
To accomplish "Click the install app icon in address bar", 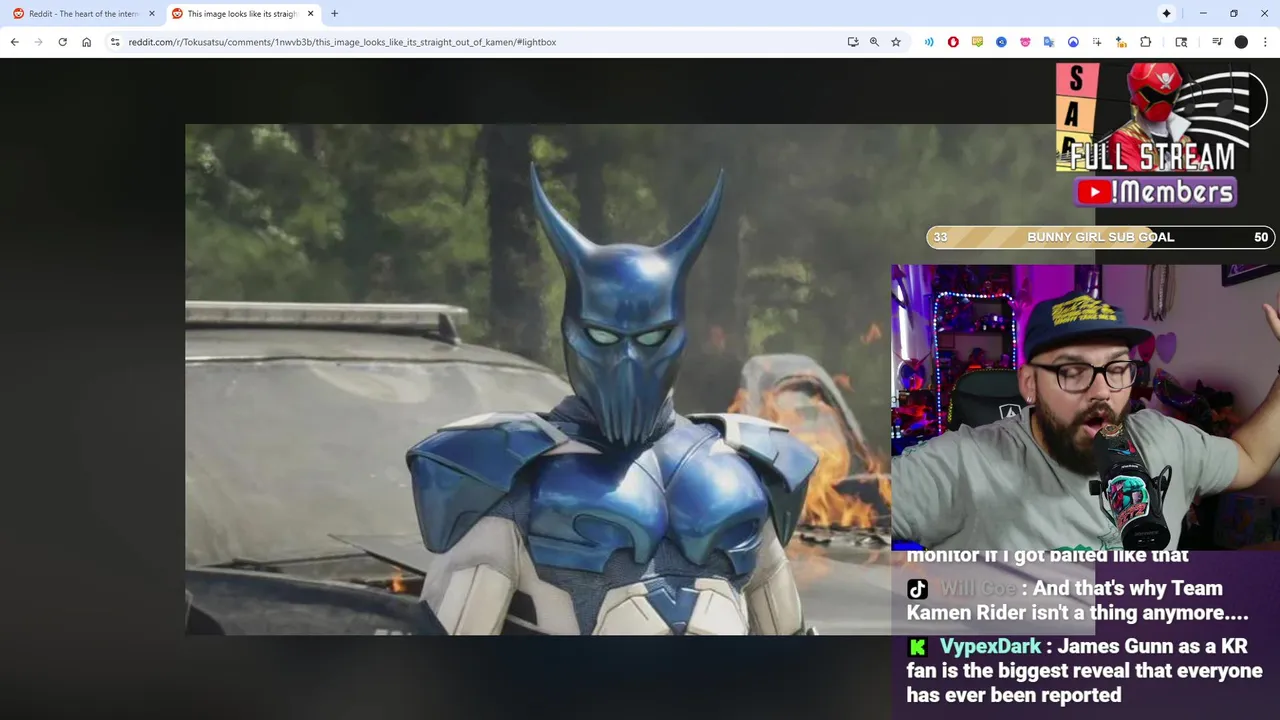I will 852,42.
